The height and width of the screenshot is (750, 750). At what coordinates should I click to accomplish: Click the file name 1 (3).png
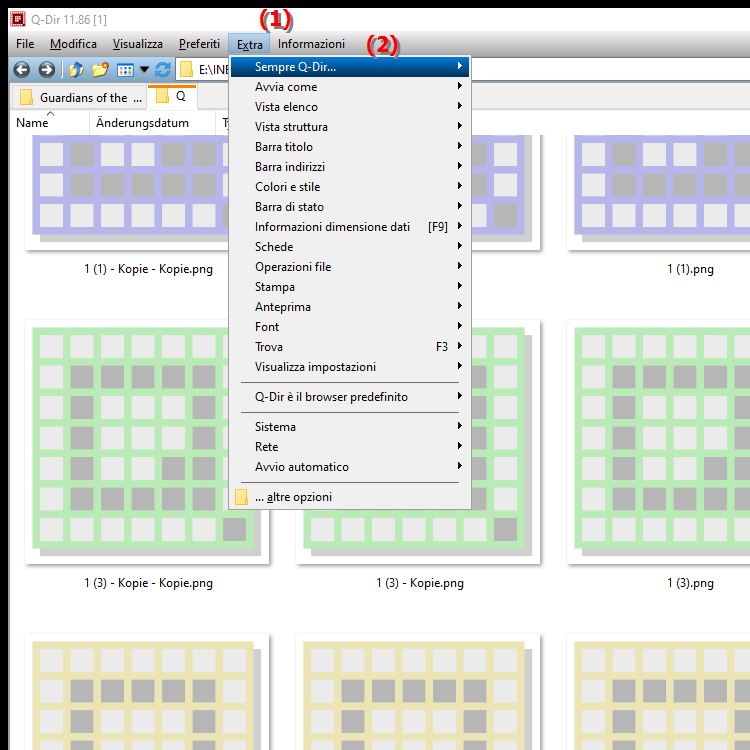[690, 584]
